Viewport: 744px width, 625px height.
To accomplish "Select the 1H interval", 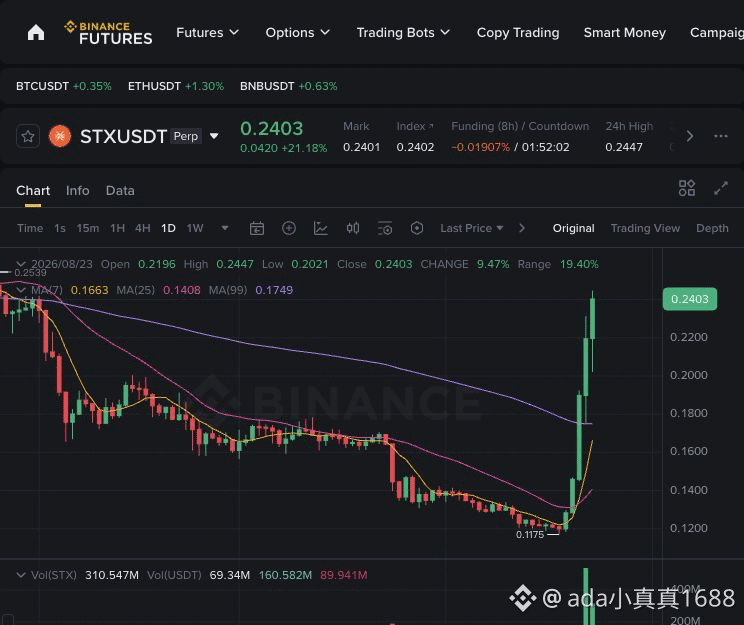I will [x=117, y=228].
